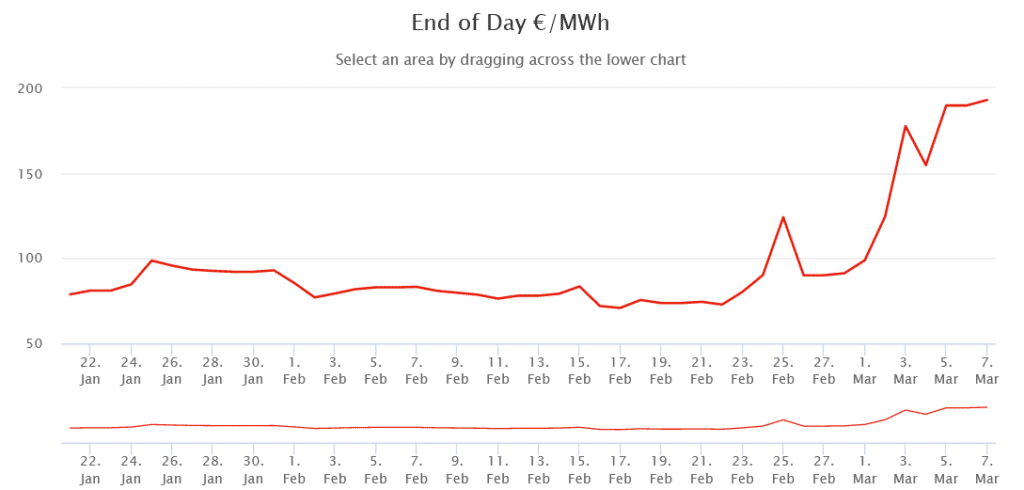Click the 17. Feb low point on main line

(619, 308)
